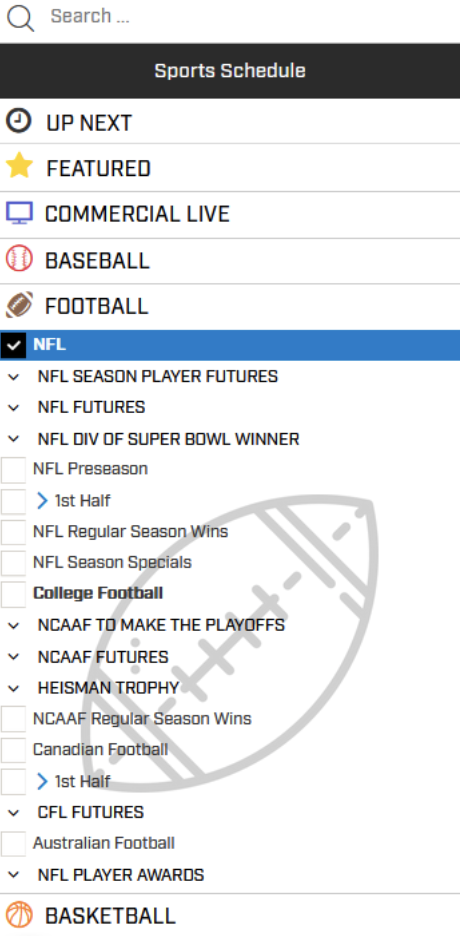Enable the College Football checkbox
The width and height of the screenshot is (460, 936).
pos(13,593)
